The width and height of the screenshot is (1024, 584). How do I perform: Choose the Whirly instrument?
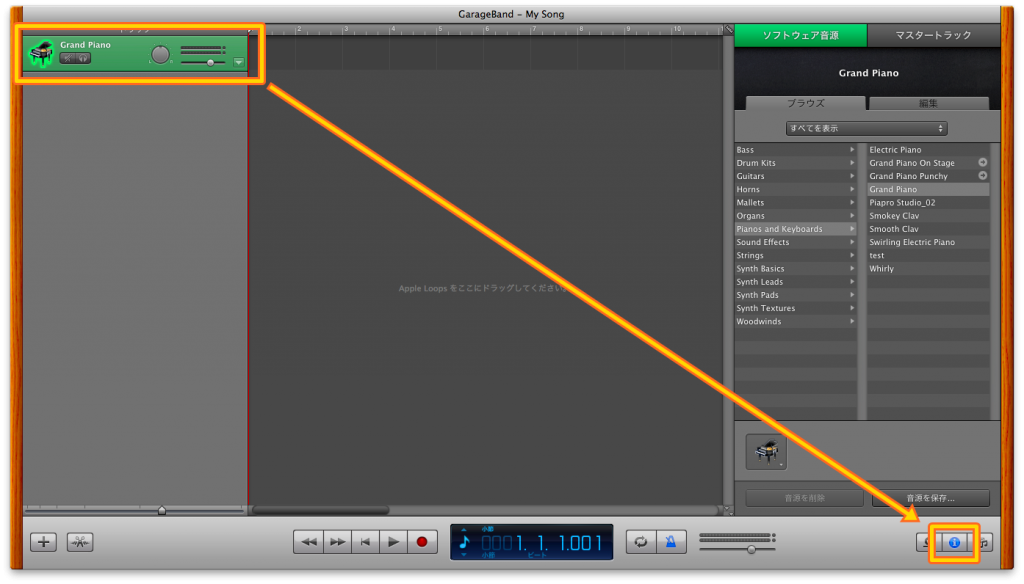tap(928, 268)
